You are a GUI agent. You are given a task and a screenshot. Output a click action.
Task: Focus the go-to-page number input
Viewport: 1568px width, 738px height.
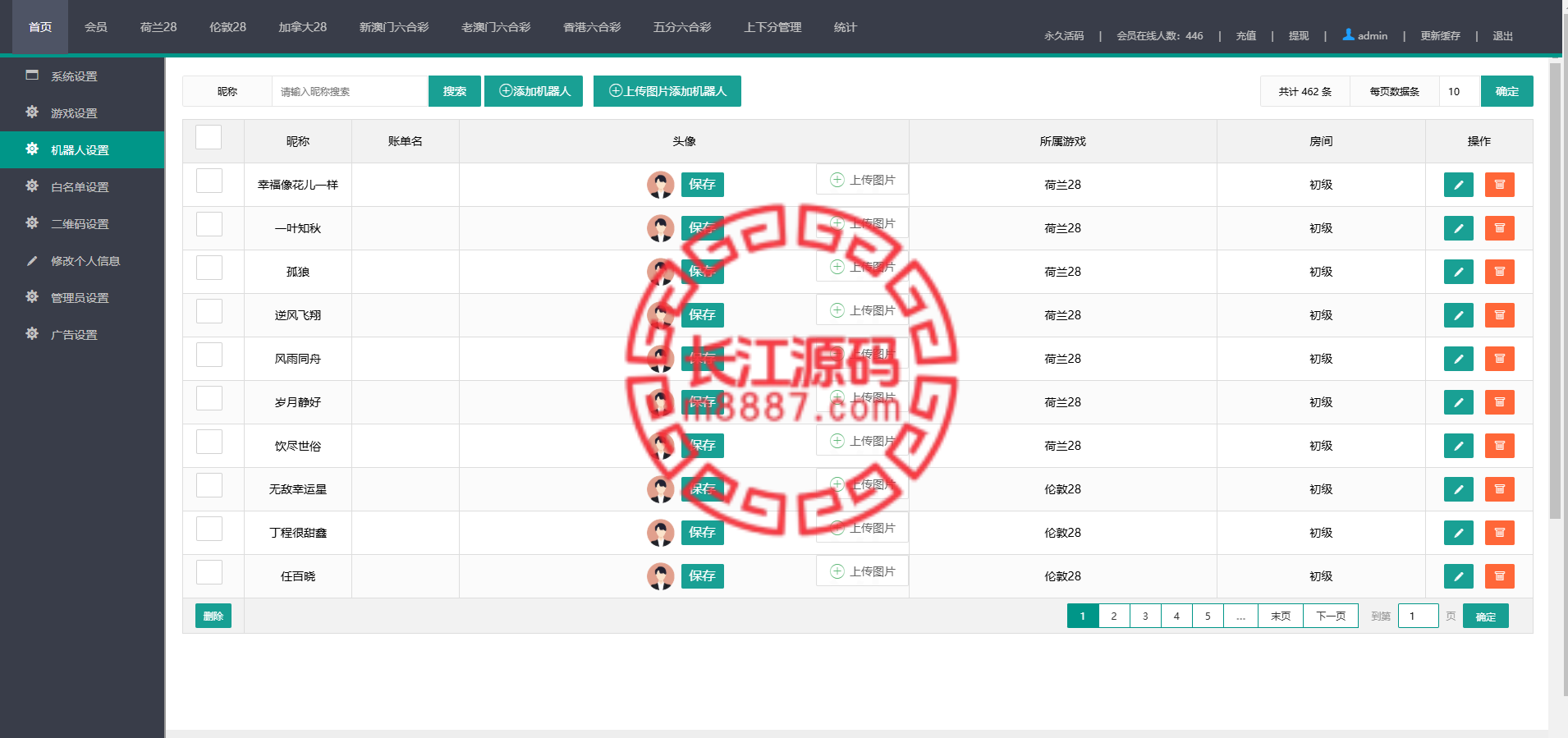pos(1419,616)
